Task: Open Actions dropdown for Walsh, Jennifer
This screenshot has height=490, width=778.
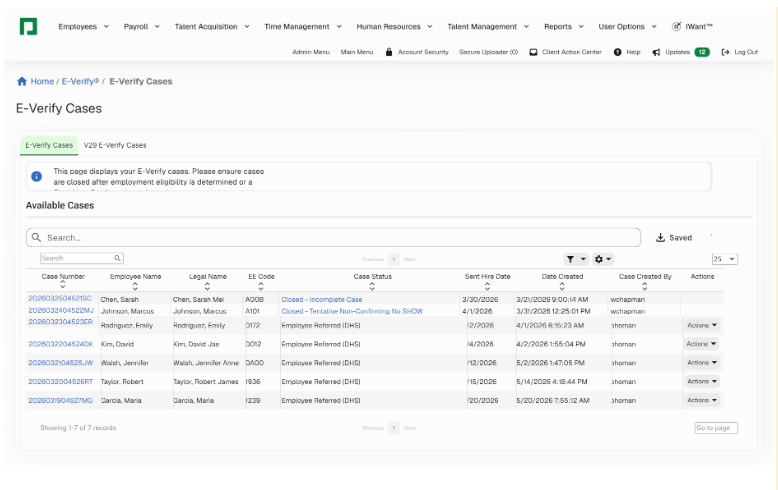Action: [702, 363]
